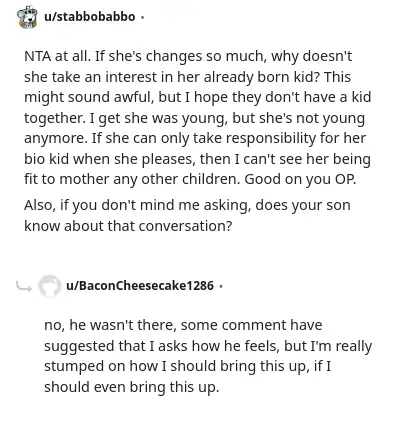The image size is (400, 422).
Task: Select the reply line starting "stumped on how"
Action: [x=187, y=366]
